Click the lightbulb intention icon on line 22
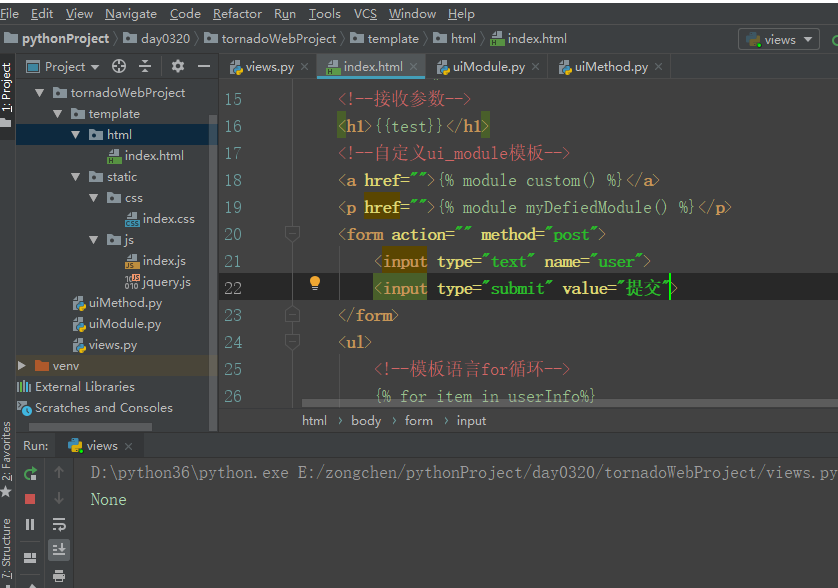This screenshot has width=838, height=588. pyautogui.click(x=315, y=283)
